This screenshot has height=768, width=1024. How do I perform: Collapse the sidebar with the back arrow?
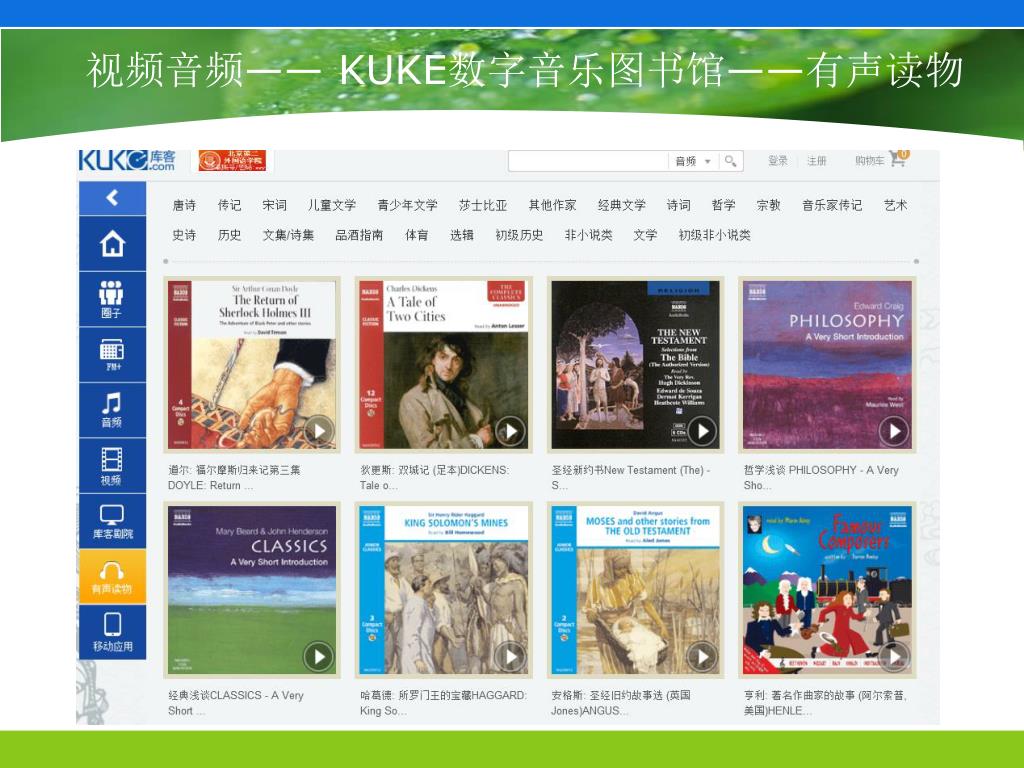point(112,198)
